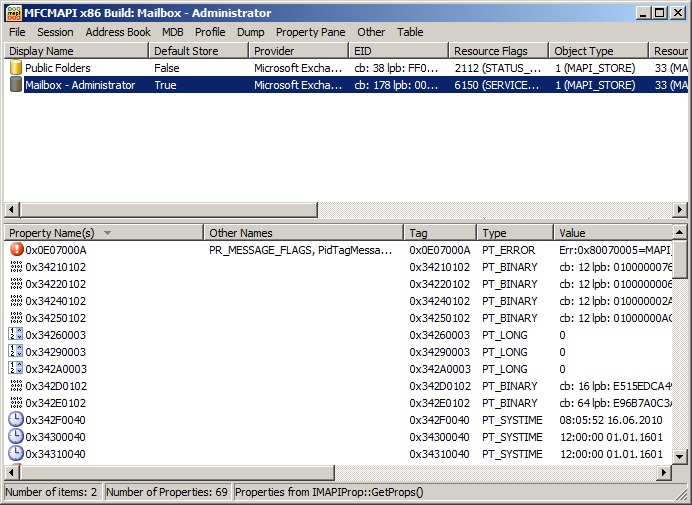Select the Mailbox - Administrator row

pos(346,85)
